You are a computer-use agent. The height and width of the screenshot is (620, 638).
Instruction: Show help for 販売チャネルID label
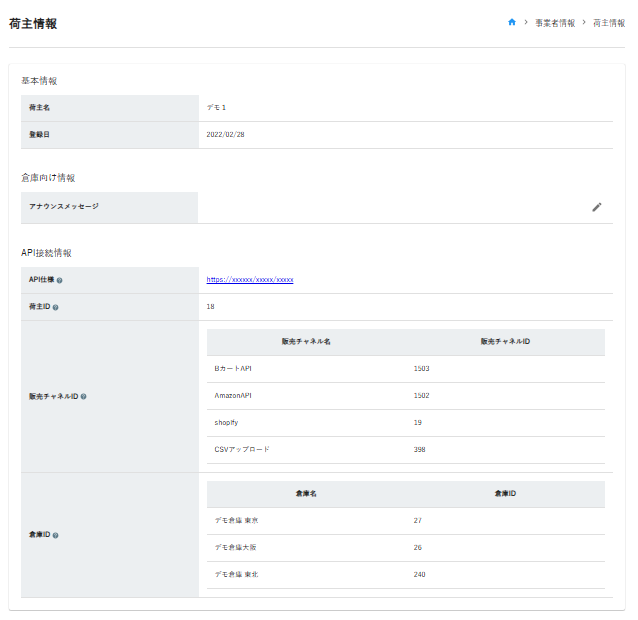pyautogui.click(x=83, y=397)
